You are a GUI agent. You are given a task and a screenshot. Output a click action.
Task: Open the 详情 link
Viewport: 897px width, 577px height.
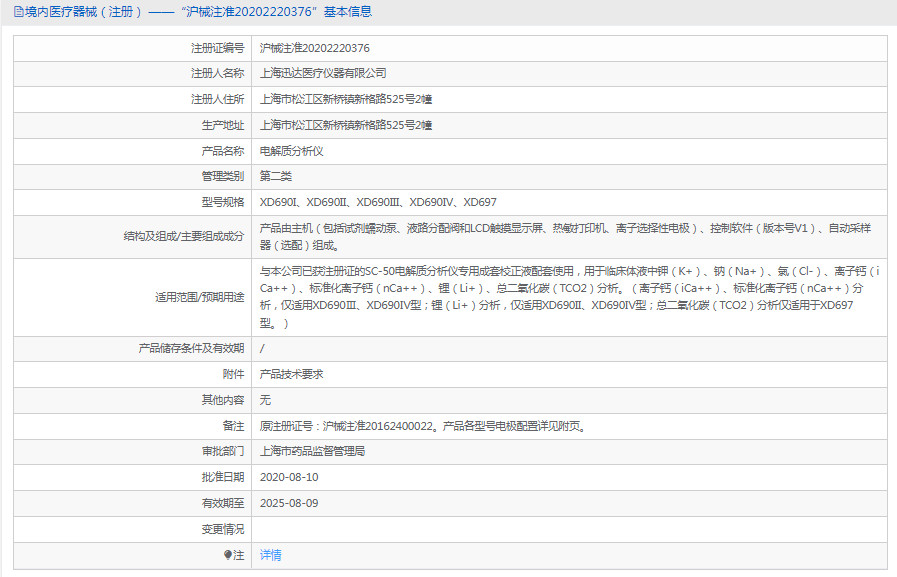tap(271, 555)
